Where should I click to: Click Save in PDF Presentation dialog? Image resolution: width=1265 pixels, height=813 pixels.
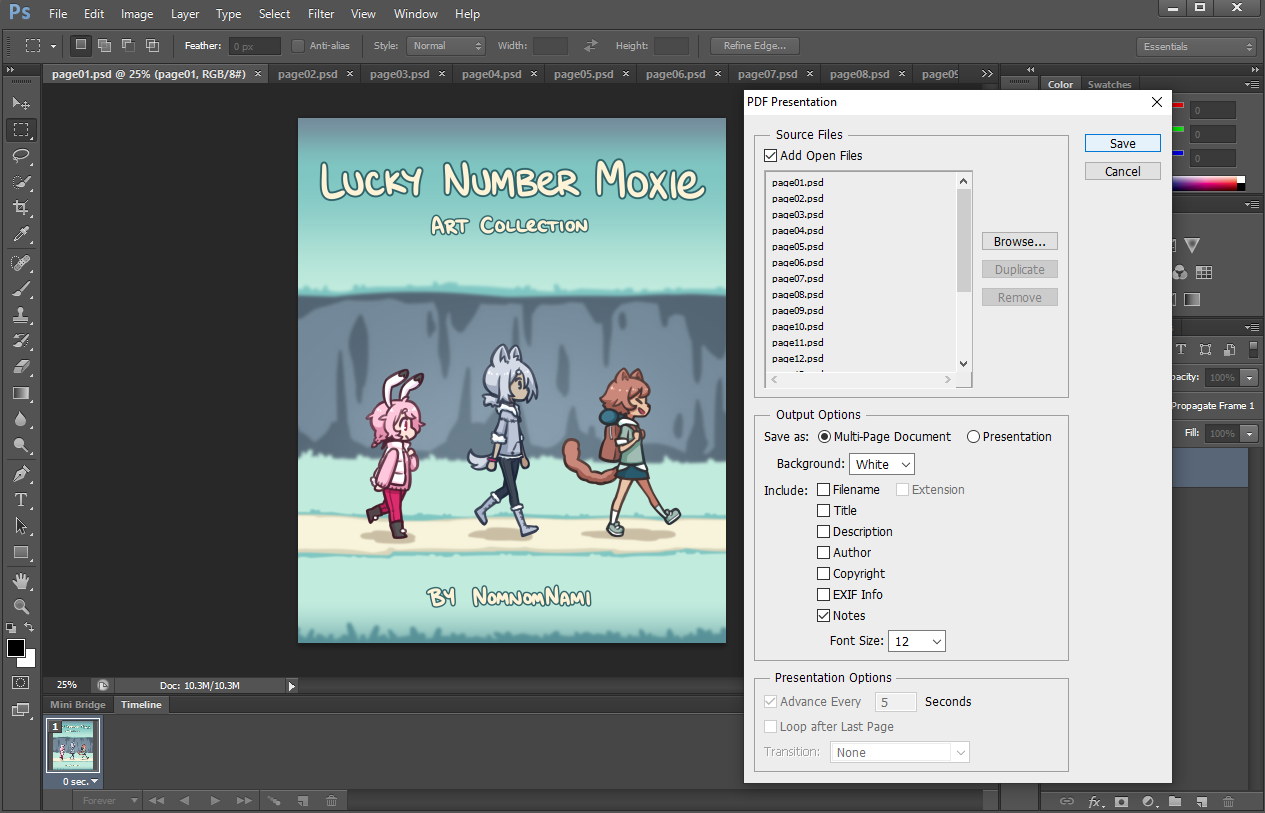pyautogui.click(x=1123, y=143)
